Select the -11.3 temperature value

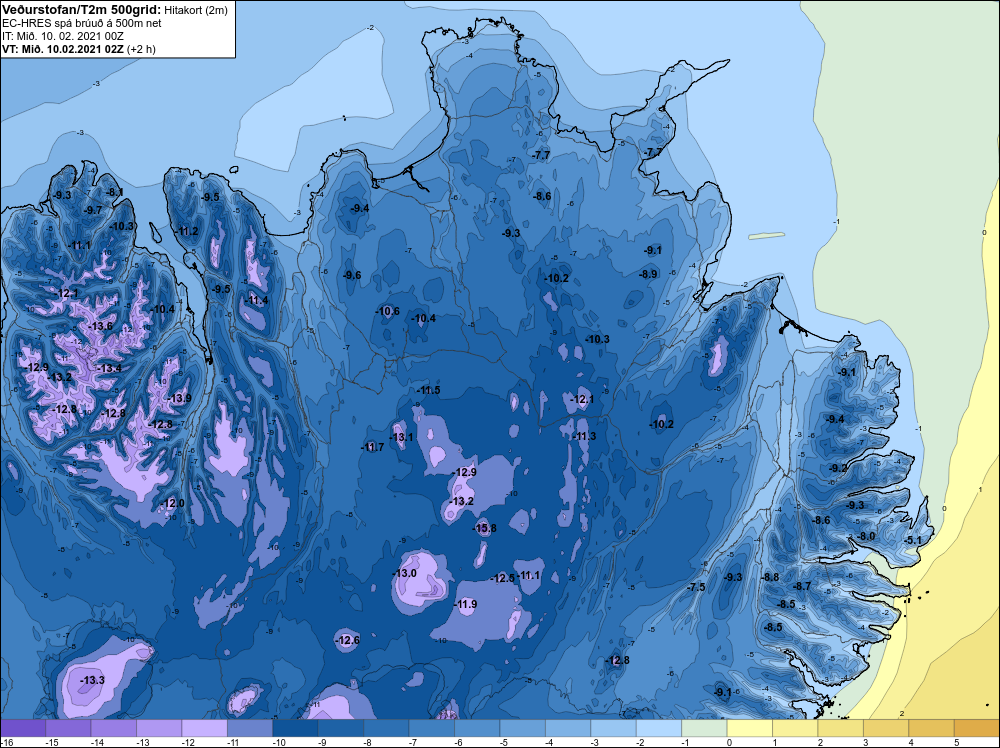click(x=584, y=436)
